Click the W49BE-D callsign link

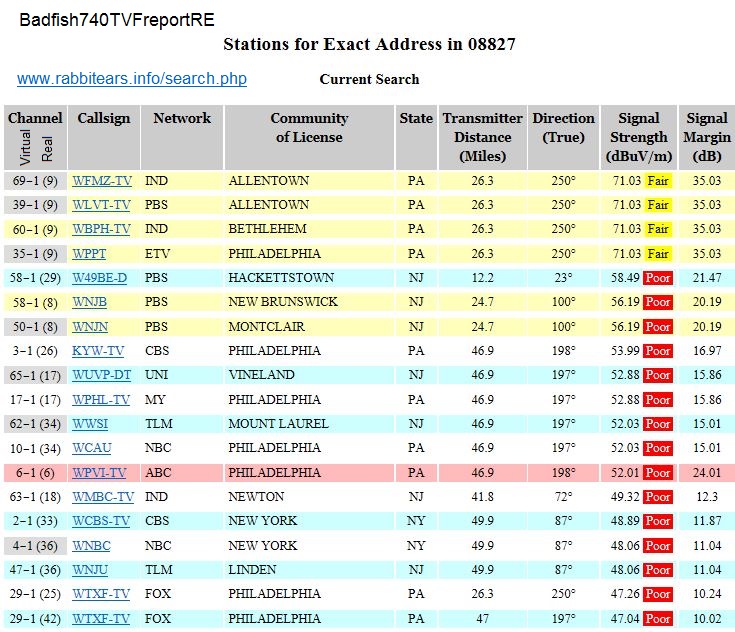coord(100,278)
